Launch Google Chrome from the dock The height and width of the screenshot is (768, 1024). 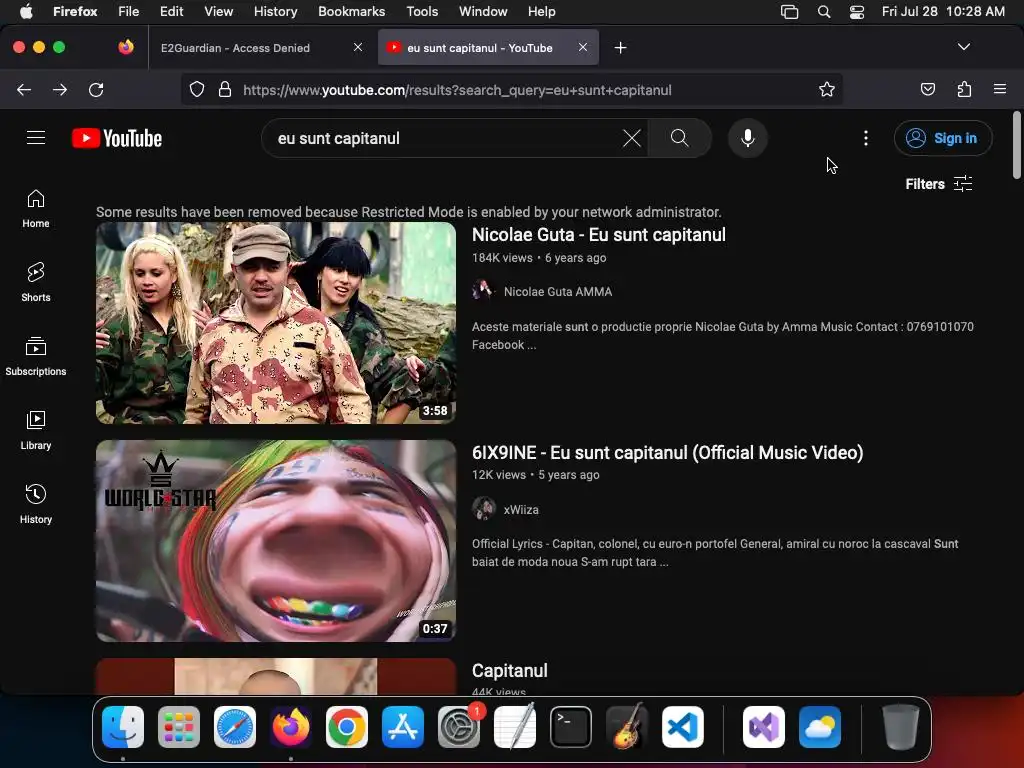pyautogui.click(x=347, y=727)
